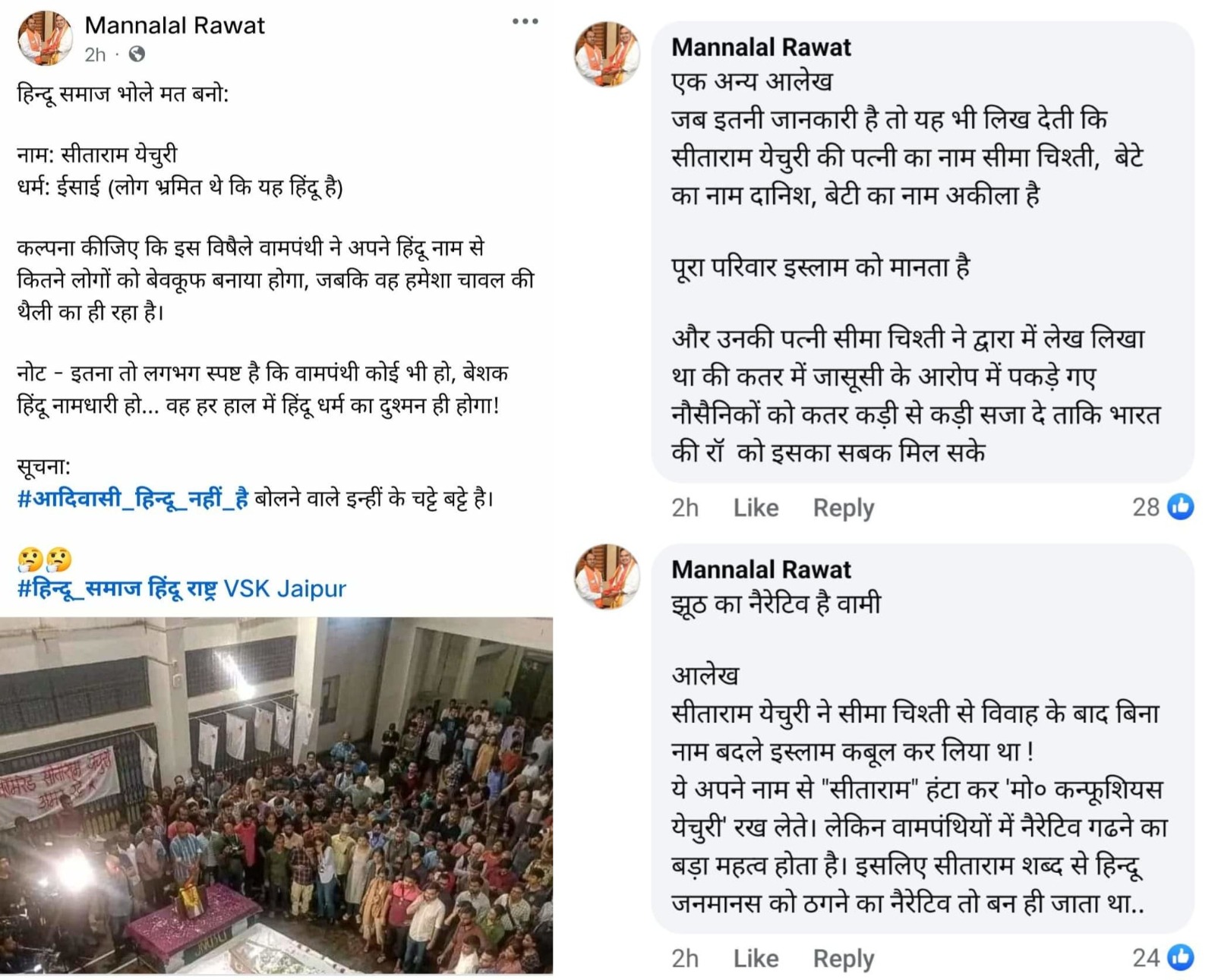Click first comment's profile avatar

pyautogui.click(x=607, y=54)
